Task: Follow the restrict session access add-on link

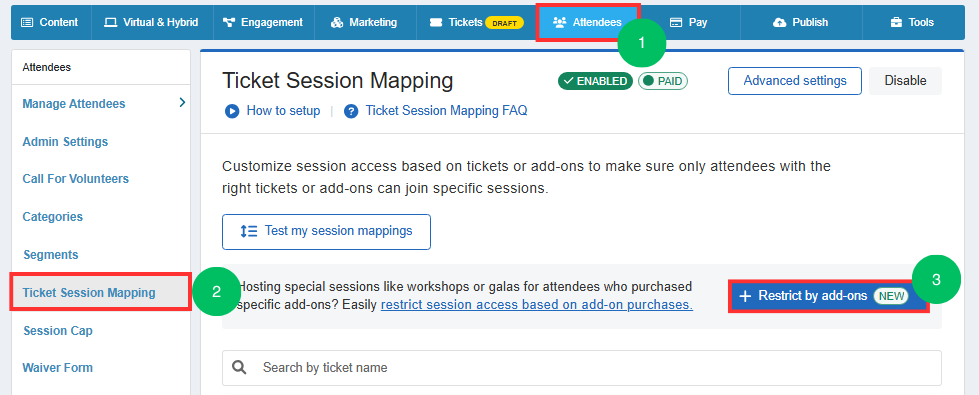Action: tap(537, 305)
